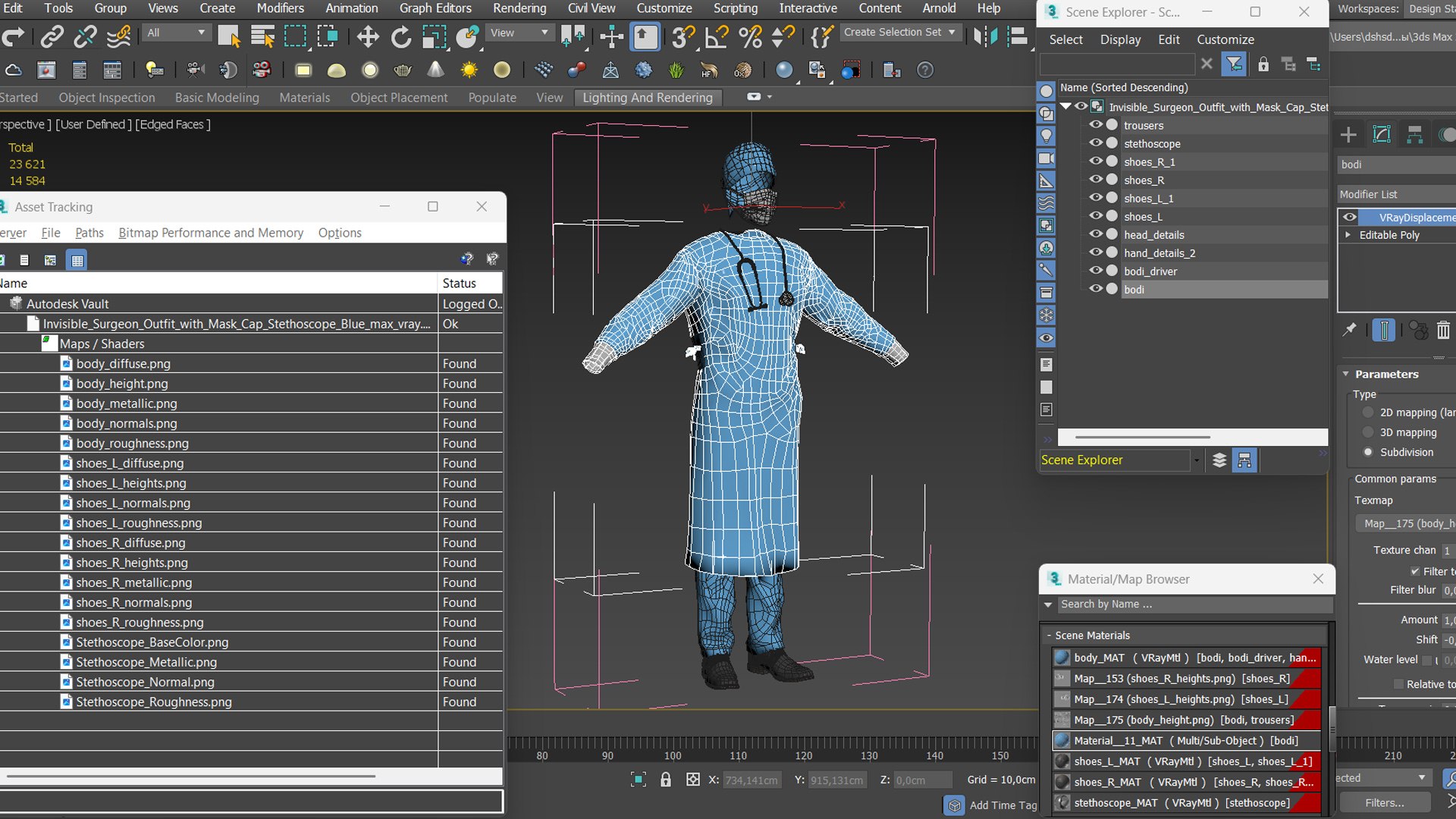Image resolution: width=1456 pixels, height=819 pixels.
Task: Click the render help question mark icon
Action: pos(924,70)
